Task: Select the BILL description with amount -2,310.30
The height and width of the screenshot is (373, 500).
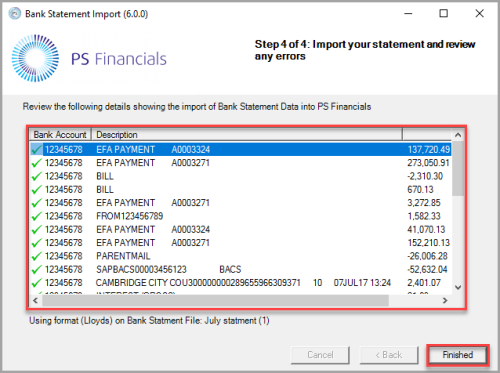Action: [x=105, y=176]
